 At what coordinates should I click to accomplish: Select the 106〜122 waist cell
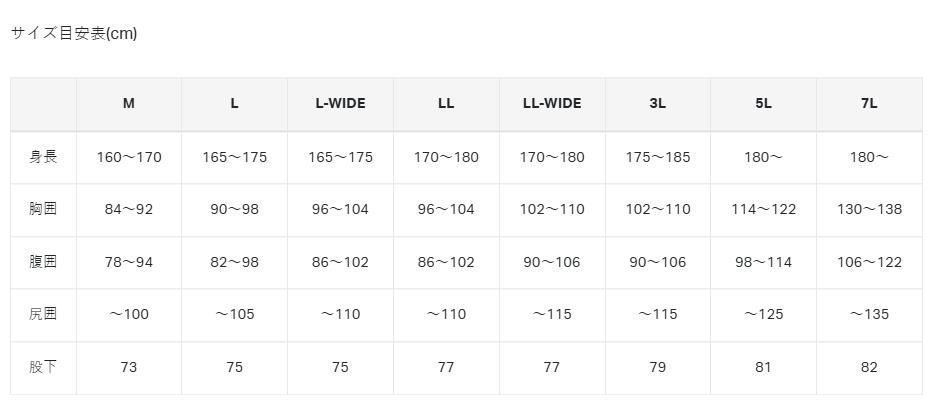coord(869,262)
